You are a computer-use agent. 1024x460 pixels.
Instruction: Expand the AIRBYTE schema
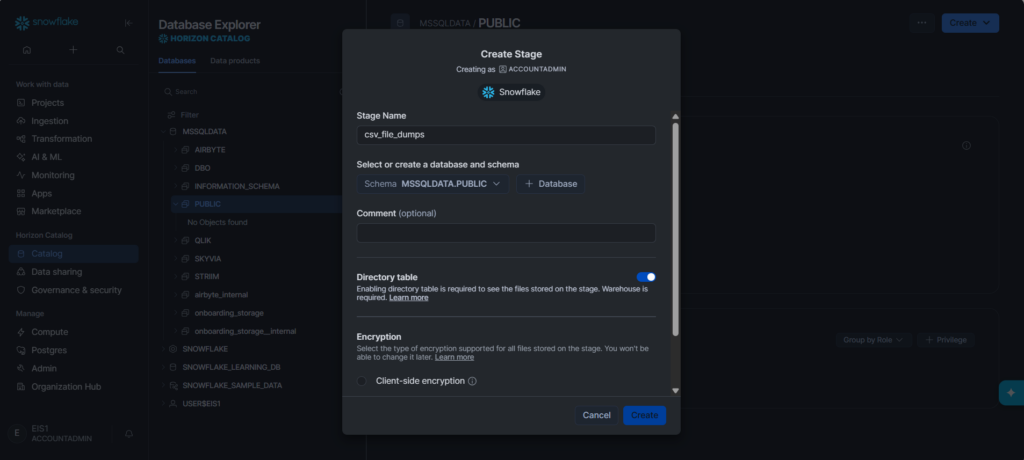(176, 150)
